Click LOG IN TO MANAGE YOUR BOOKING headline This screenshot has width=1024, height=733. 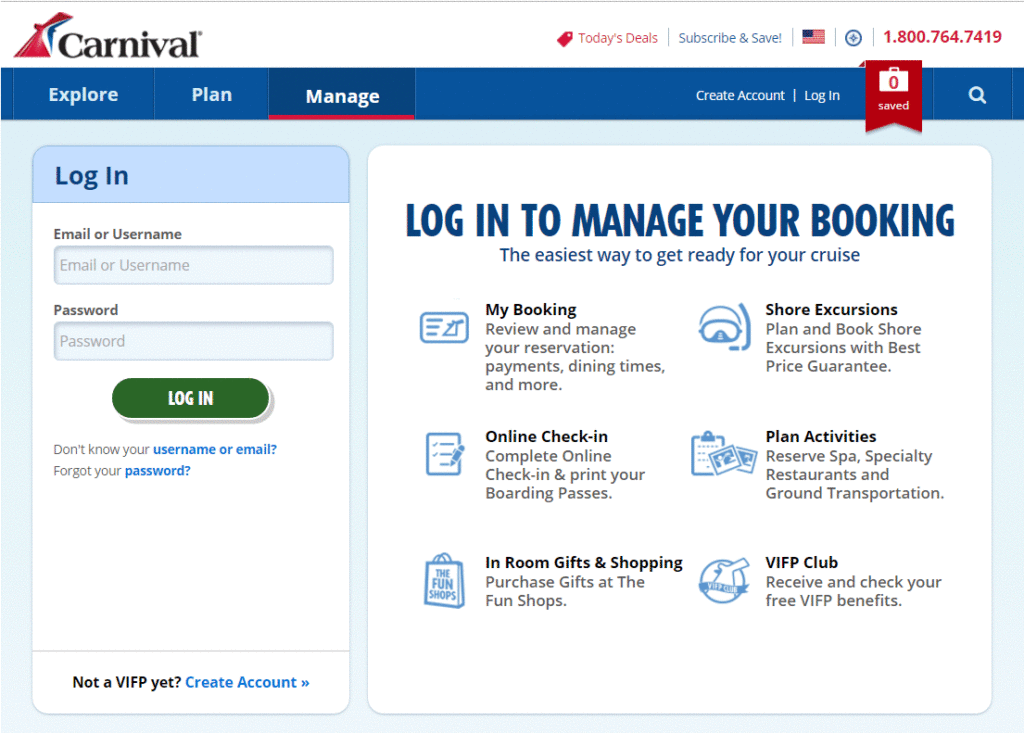tap(680, 220)
